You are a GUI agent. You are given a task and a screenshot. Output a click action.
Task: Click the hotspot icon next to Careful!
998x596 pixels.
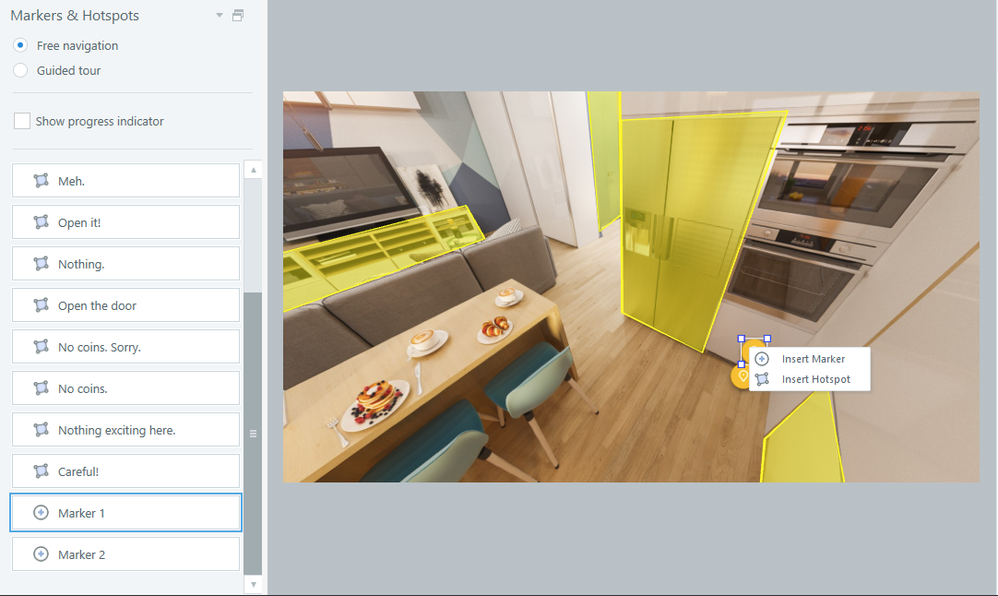pyautogui.click(x=41, y=471)
